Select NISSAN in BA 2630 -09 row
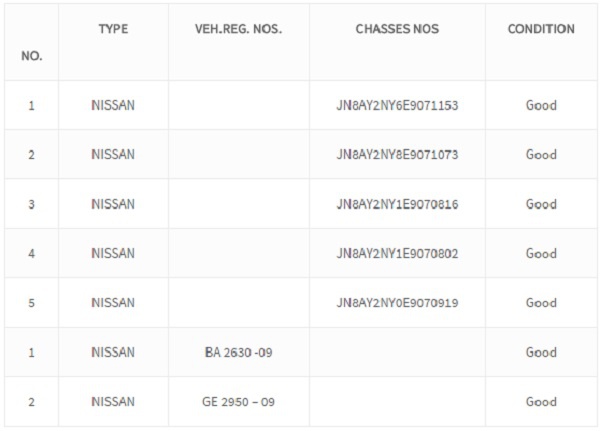600x431 pixels. pyautogui.click(x=113, y=352)
